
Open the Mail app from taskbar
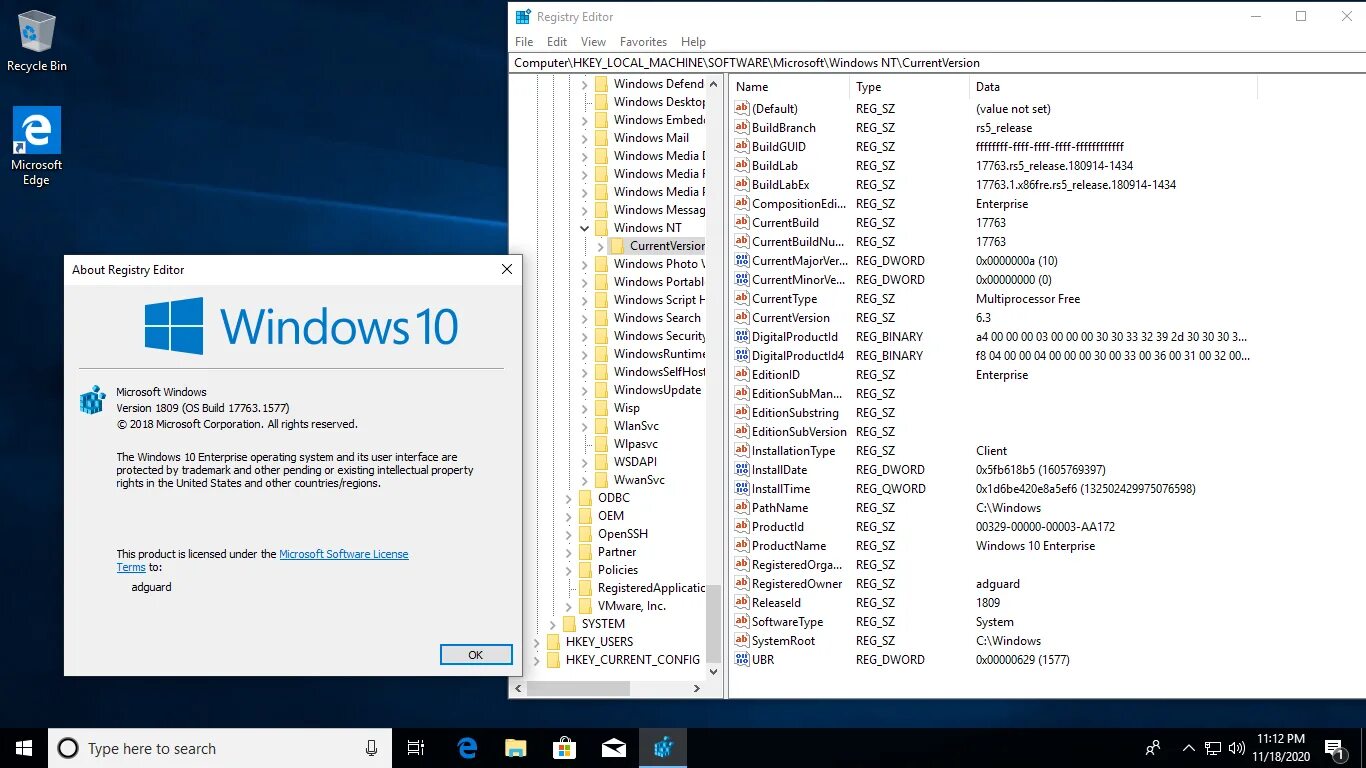pyautogui.click(x=613, y=748)
